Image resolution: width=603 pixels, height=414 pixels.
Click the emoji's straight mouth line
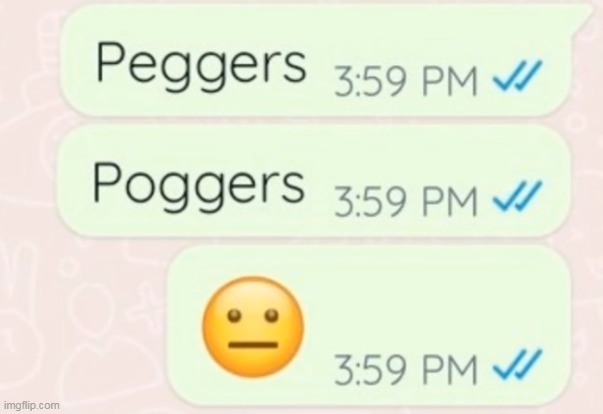click(x=253, y=344)
